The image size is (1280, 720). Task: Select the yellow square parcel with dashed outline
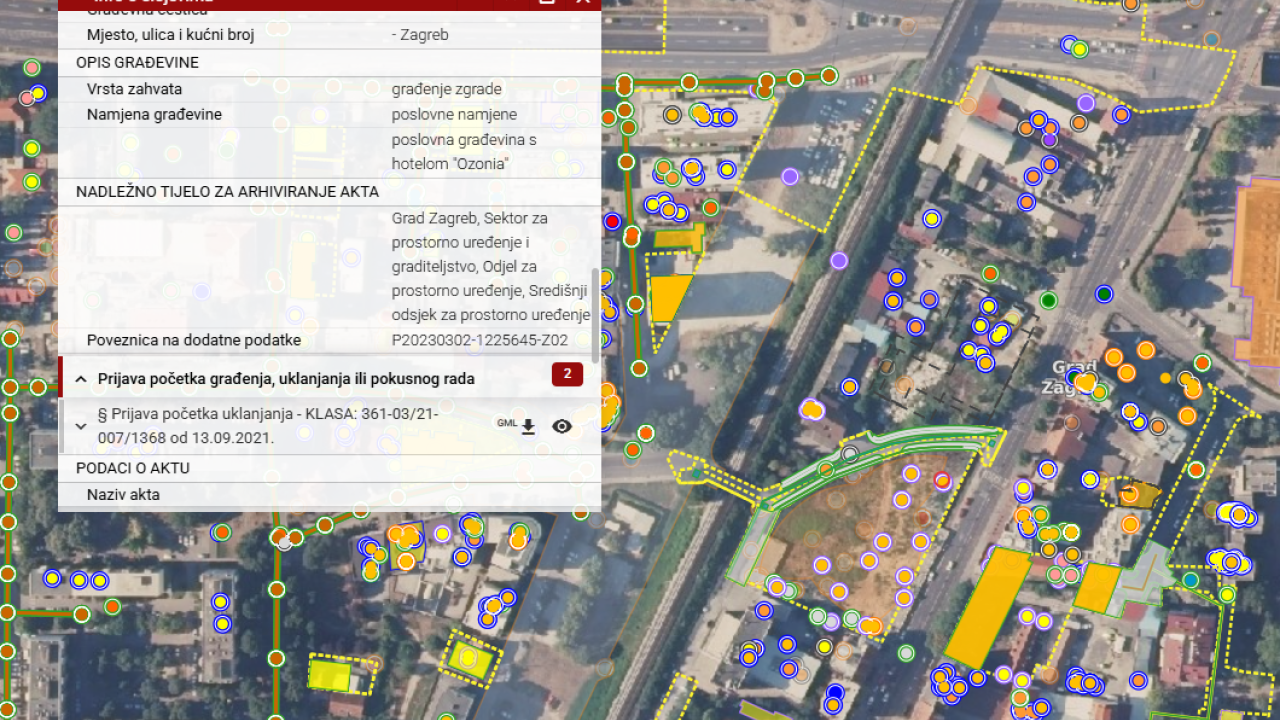click(x=467, y=659)
